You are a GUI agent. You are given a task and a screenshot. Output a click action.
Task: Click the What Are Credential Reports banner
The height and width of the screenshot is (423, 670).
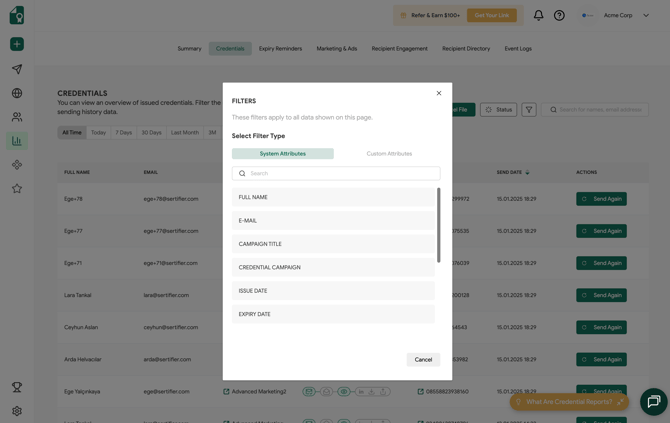click(x=569, y=402)
